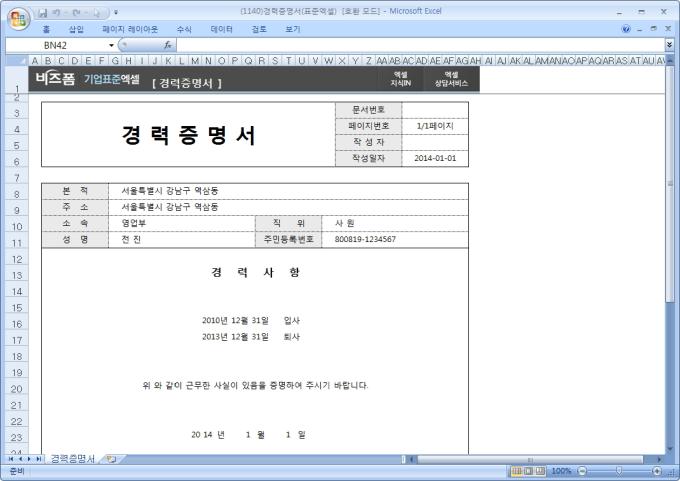The height and width of the screenshot is (481, 680).
Task: Select column header M
Action: click(x=195, y=61)
